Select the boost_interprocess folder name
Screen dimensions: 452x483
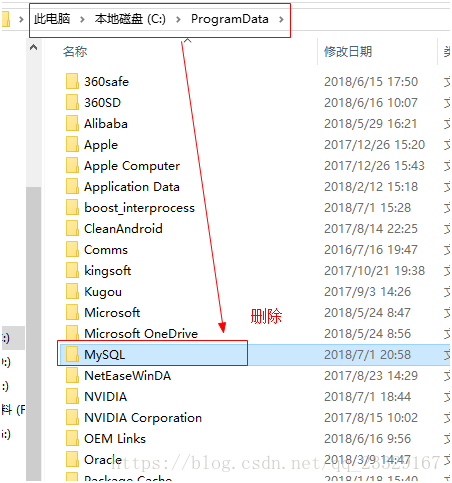tap(139, 208)
